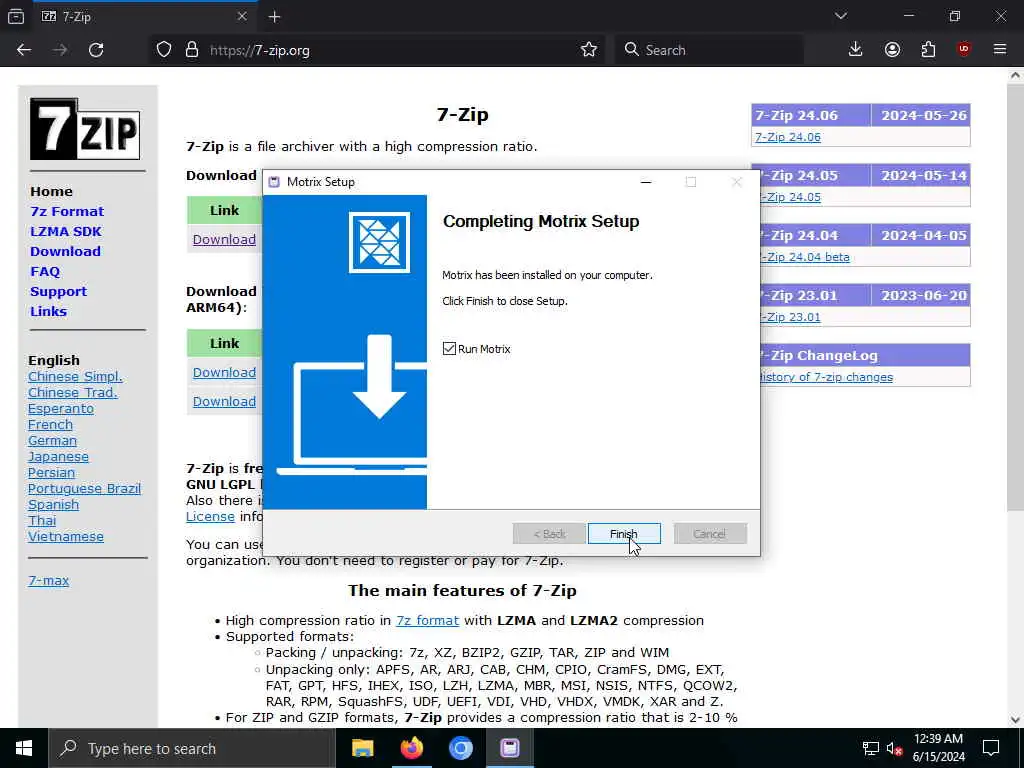Open the Download sidebar menu link
This screenshot has height=768, width=1024.
tap(65, 251)
